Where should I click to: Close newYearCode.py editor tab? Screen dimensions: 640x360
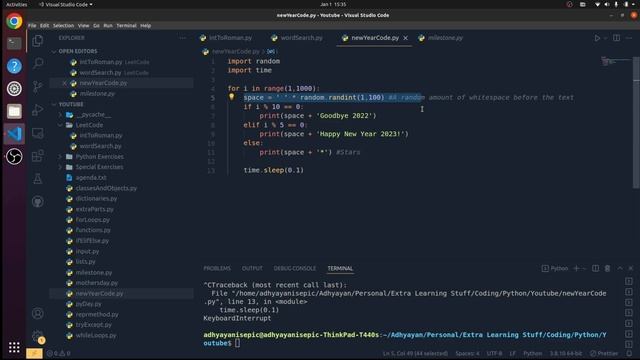[406, 38]
